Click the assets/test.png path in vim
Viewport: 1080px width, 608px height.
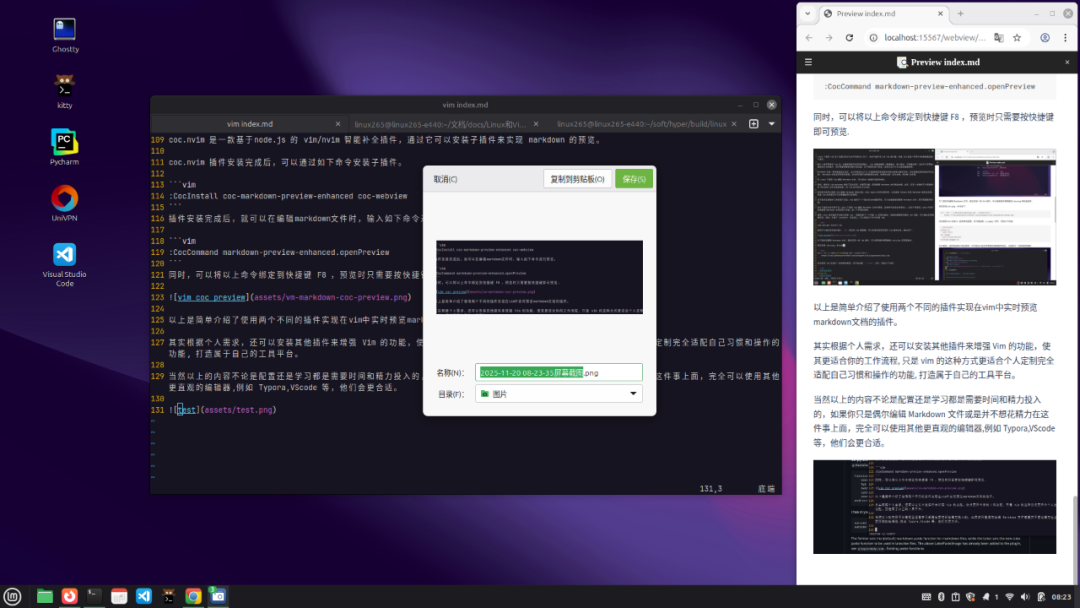click(238, 410)
